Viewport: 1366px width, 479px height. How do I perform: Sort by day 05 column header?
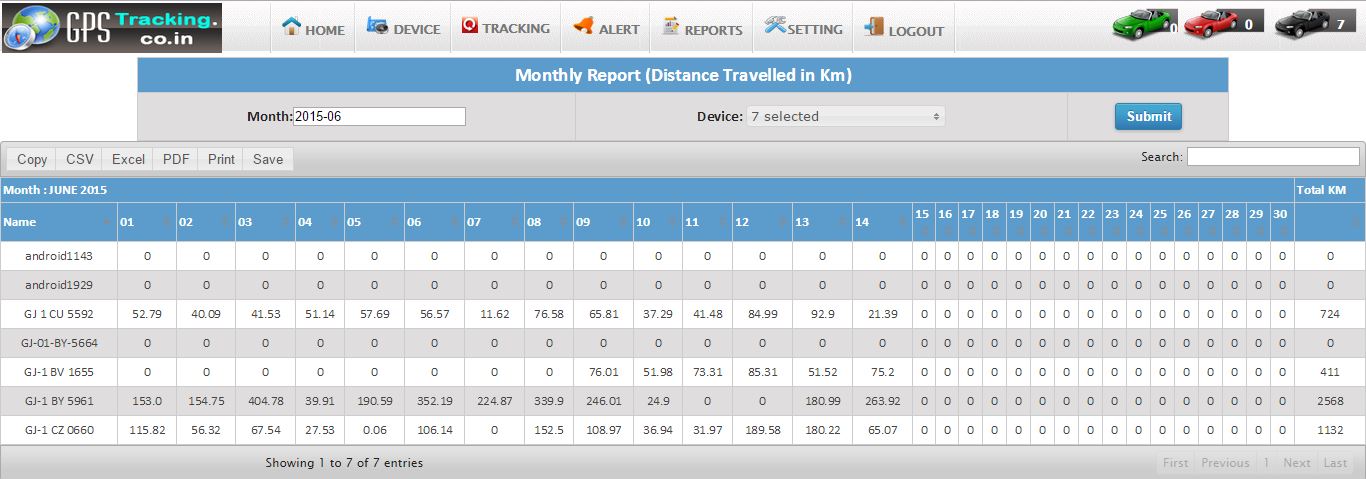(x=374, y=222)
